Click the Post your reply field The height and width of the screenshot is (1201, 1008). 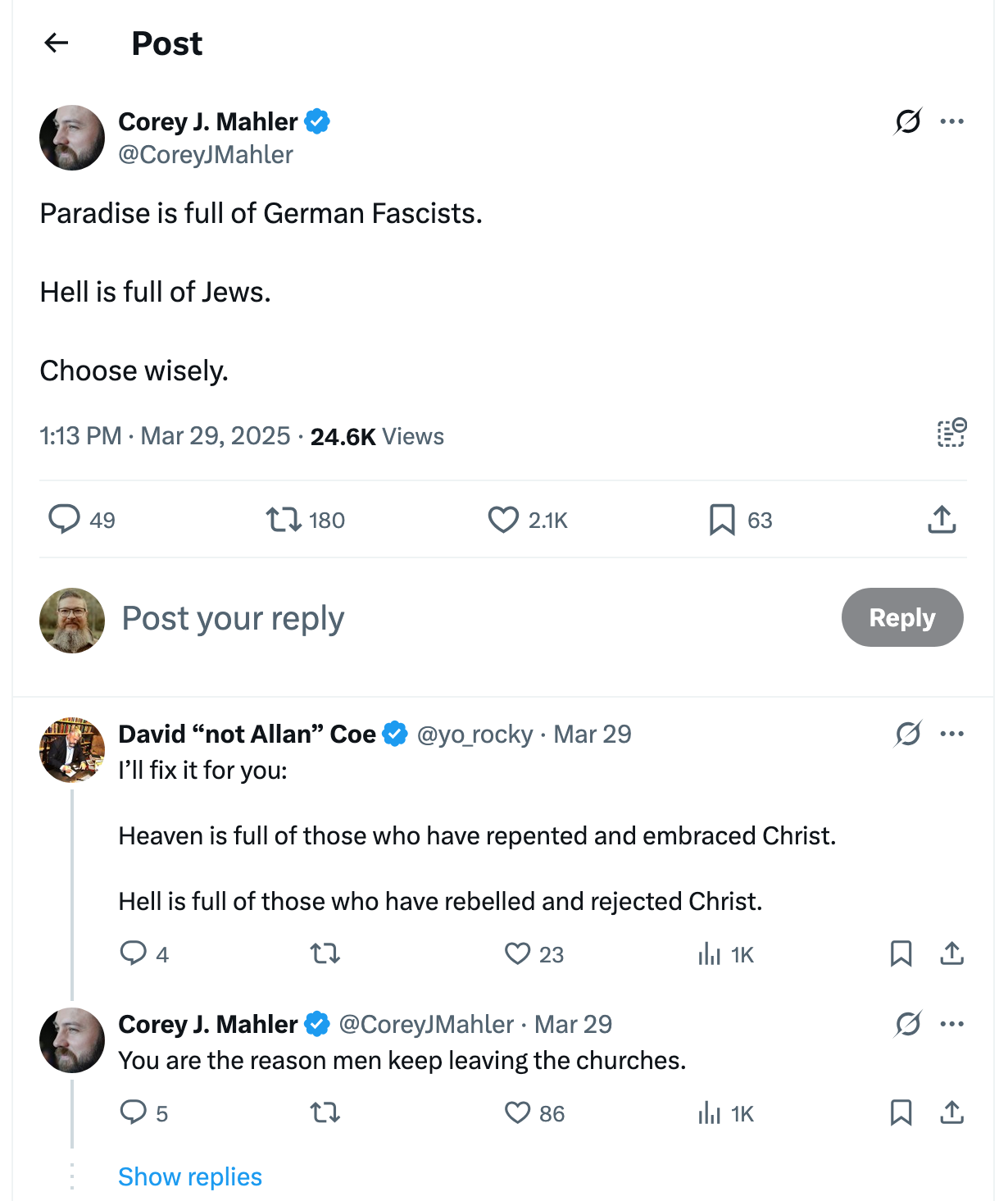coord(234,618)
